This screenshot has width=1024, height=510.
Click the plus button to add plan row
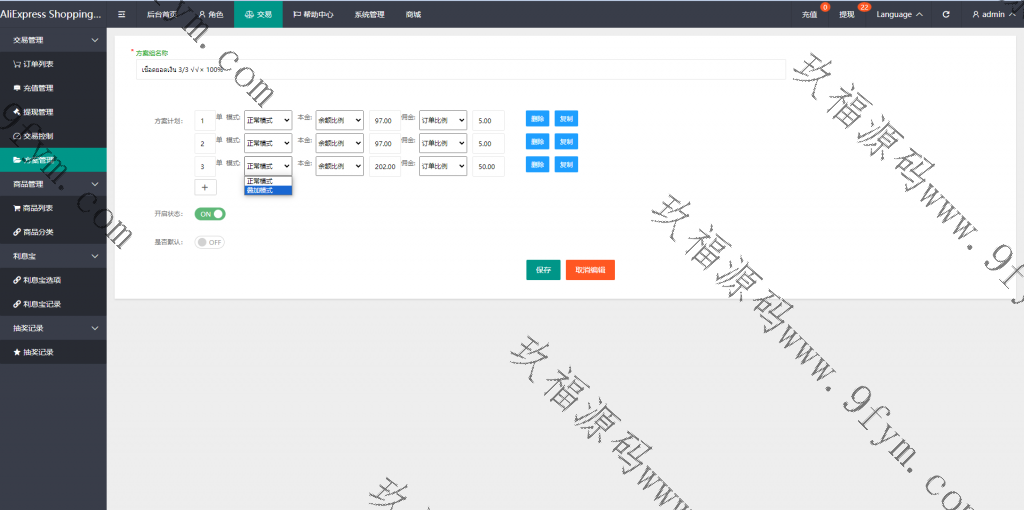(x=205, y=187)
